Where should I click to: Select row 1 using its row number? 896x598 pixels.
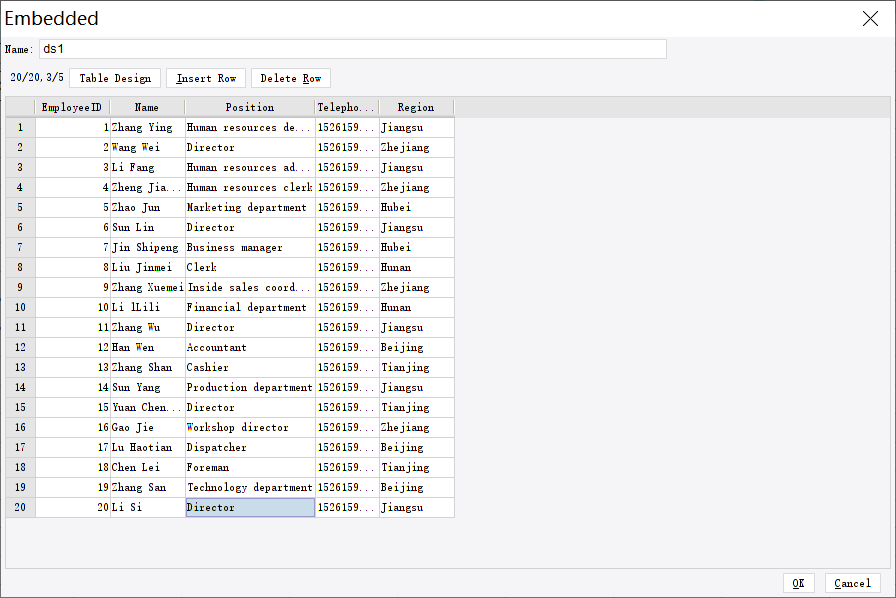(19, 127)
